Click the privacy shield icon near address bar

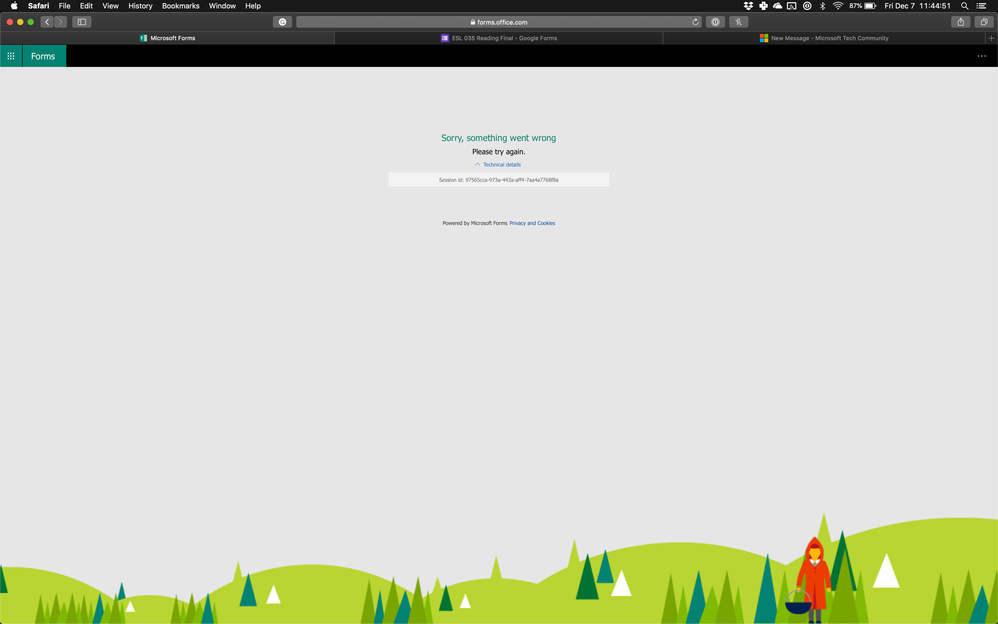point(282,21)
